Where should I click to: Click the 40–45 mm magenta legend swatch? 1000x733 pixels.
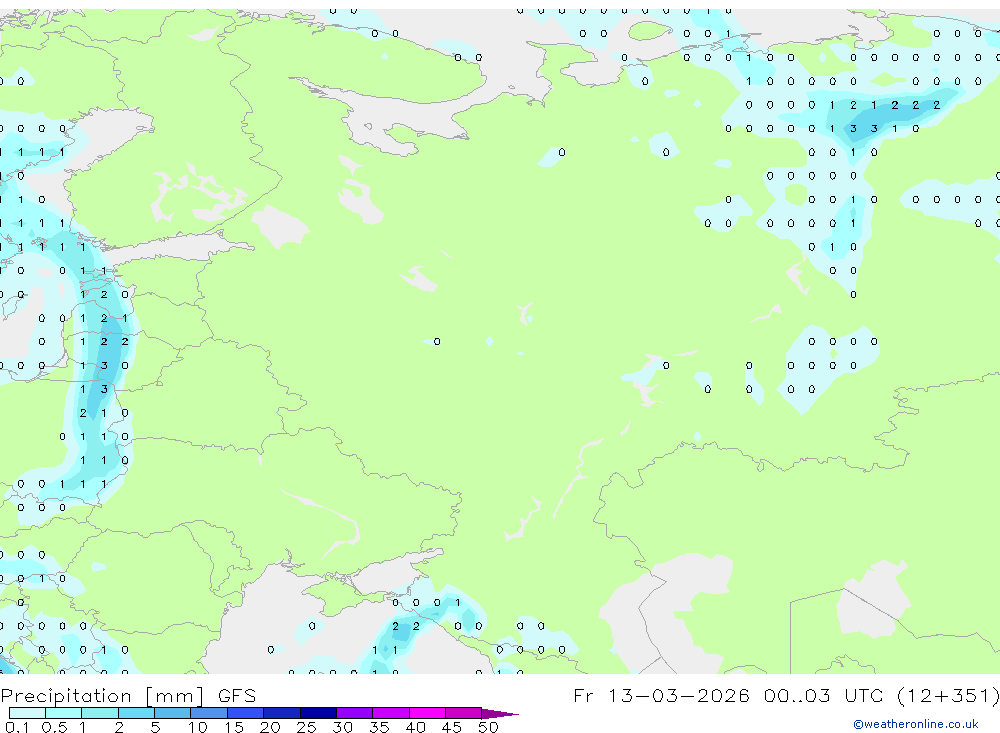[x=427, y=713]
